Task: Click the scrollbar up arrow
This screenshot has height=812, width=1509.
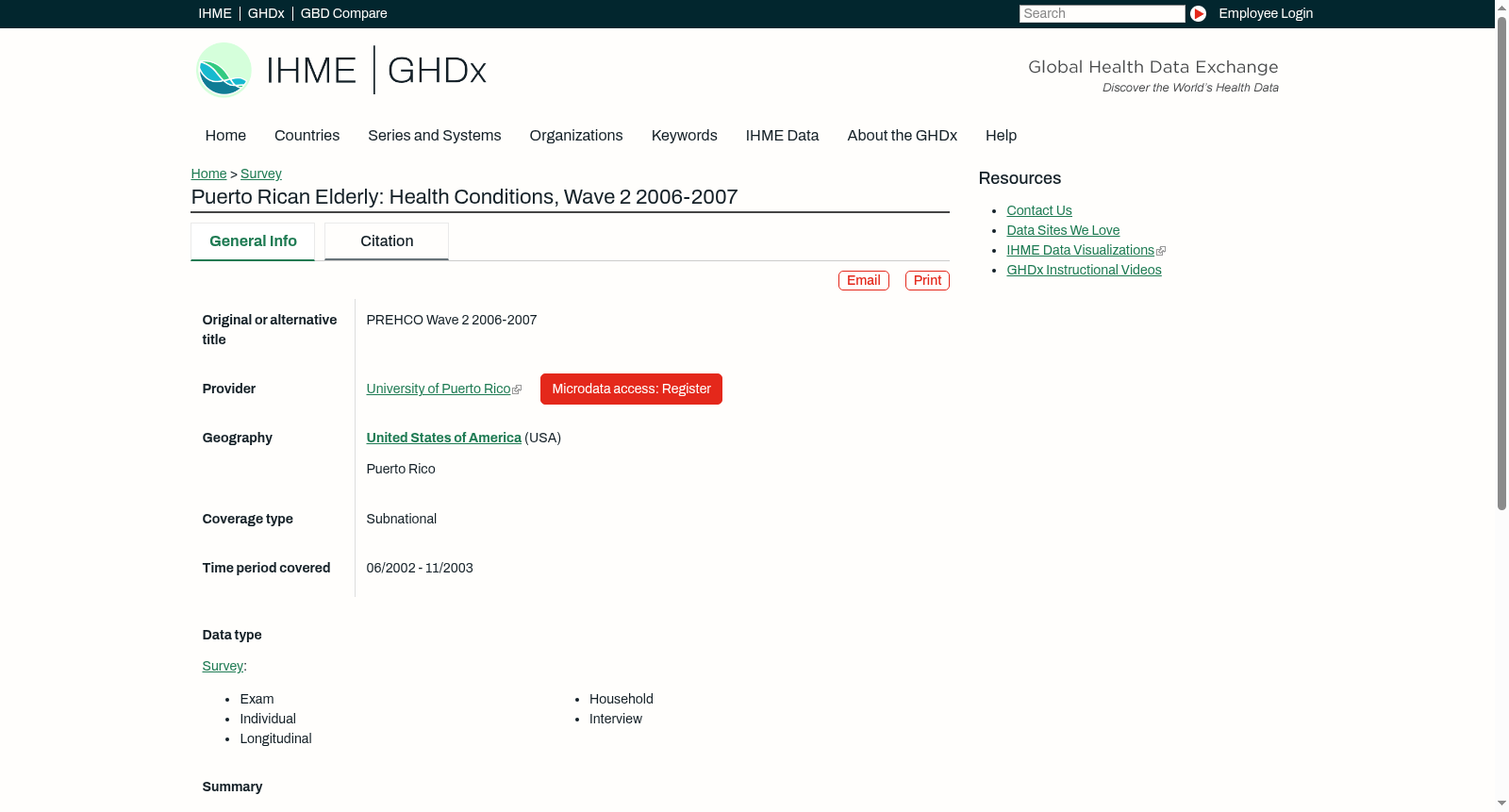Action: click(x=1501, y=7)
